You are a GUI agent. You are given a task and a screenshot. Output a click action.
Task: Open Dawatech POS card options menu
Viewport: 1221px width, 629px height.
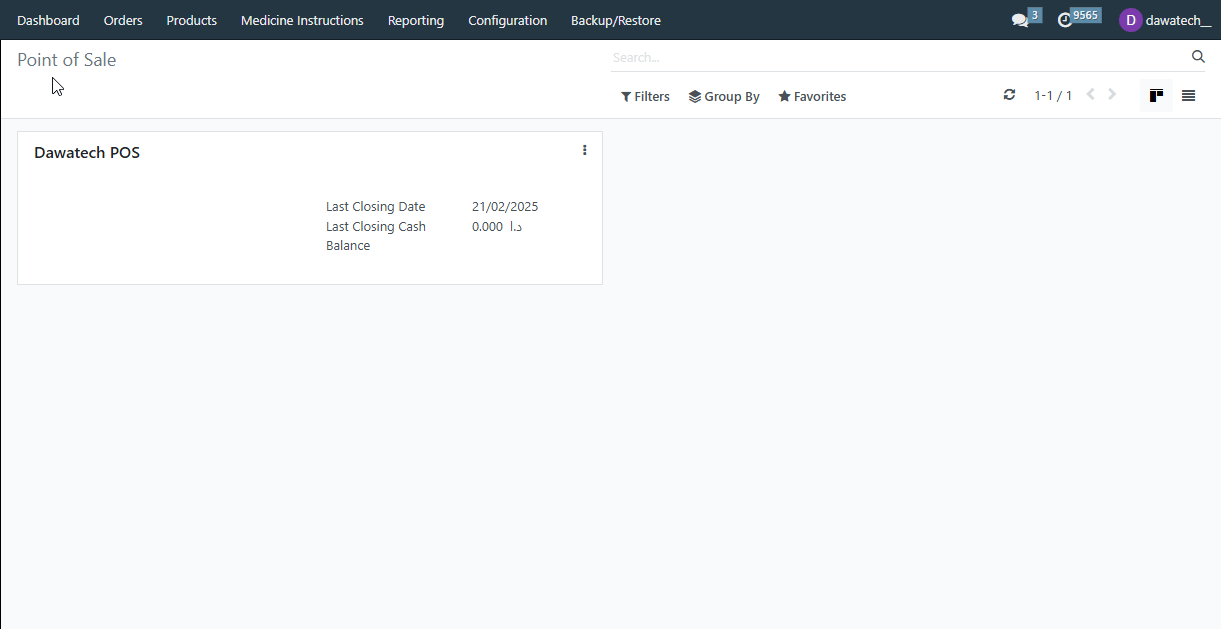[584, 151]
